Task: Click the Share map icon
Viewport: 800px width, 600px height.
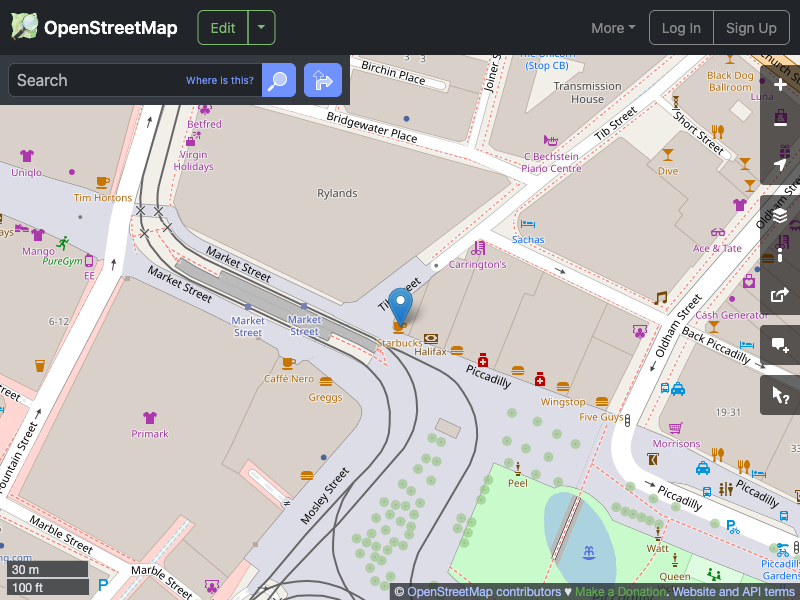Action: point(780,296)
